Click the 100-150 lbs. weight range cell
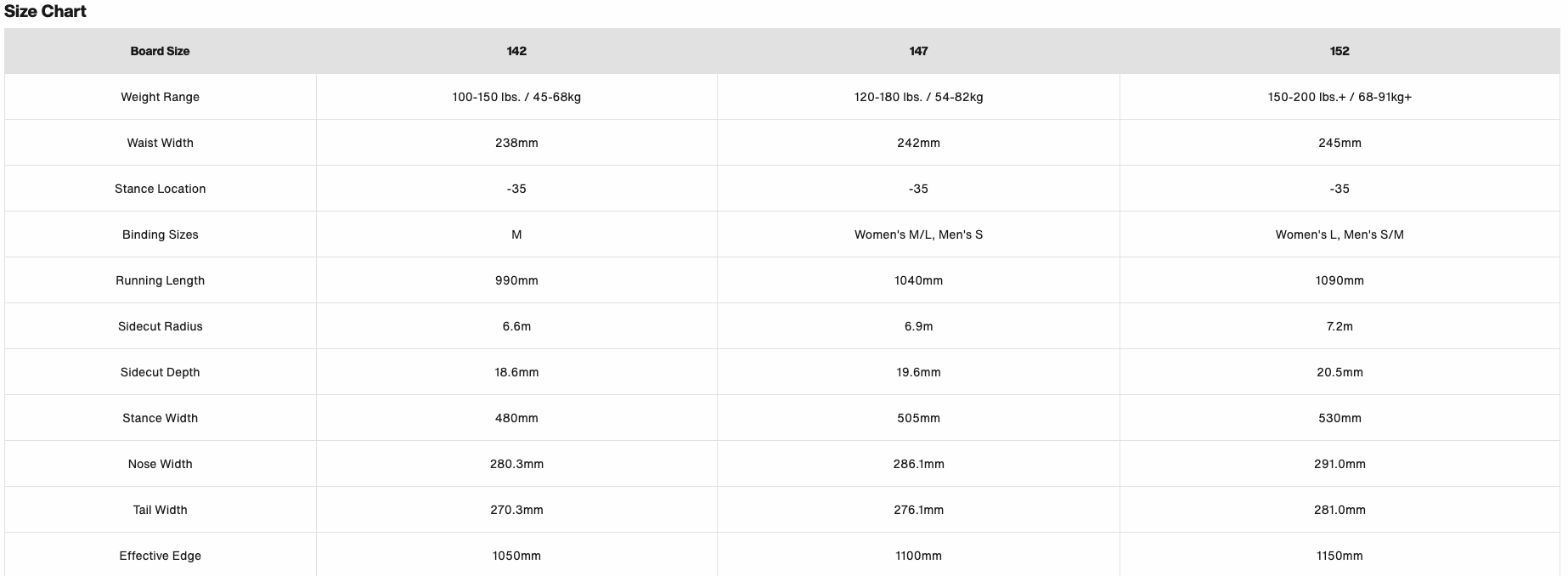The image size is (1568, 576). (x=516, y=97)
